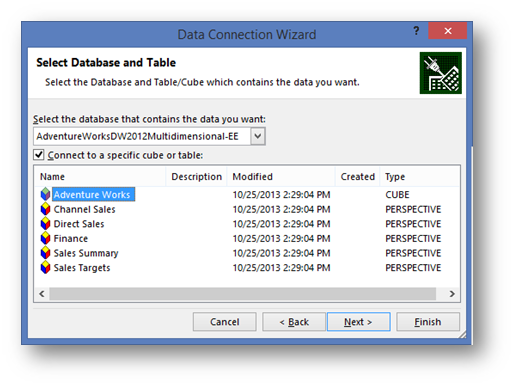Click the Channel Sales perspective icon
This screenshot has height=387, width=515.
pos(45,209)
